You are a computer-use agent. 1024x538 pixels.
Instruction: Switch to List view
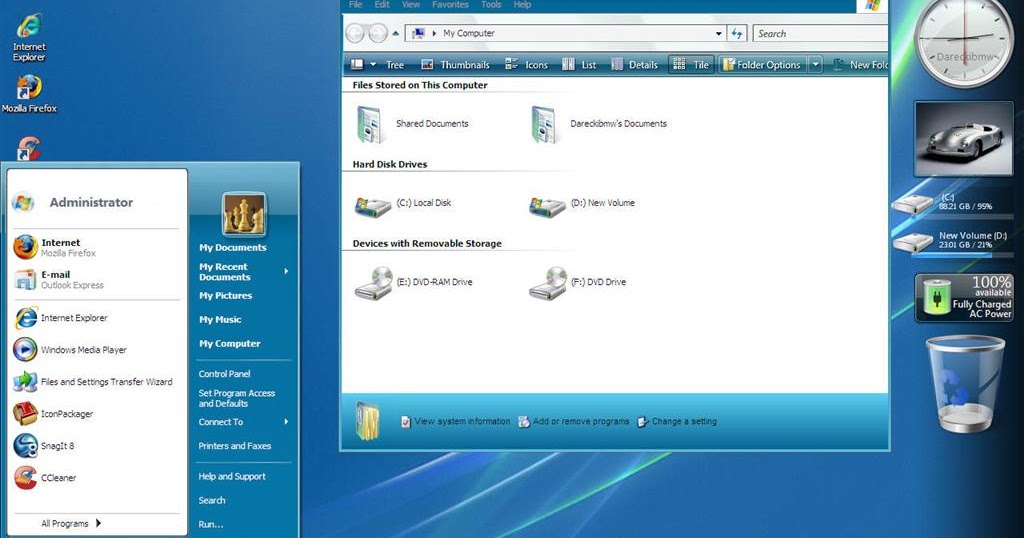coord(579,65)
